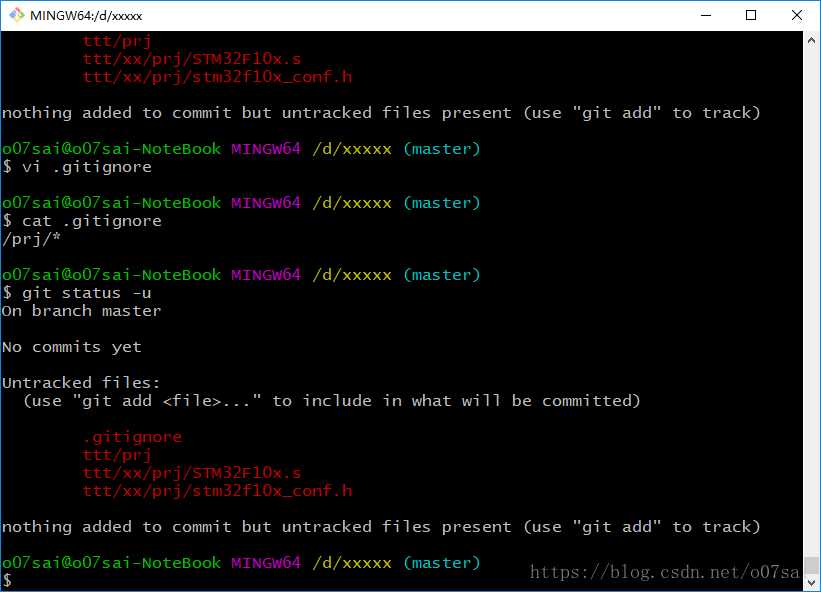The width and height of the screenshot is (821, 592).
Task: Click the hint line '(use "git add <file>..."'
Action: [332, 401]
